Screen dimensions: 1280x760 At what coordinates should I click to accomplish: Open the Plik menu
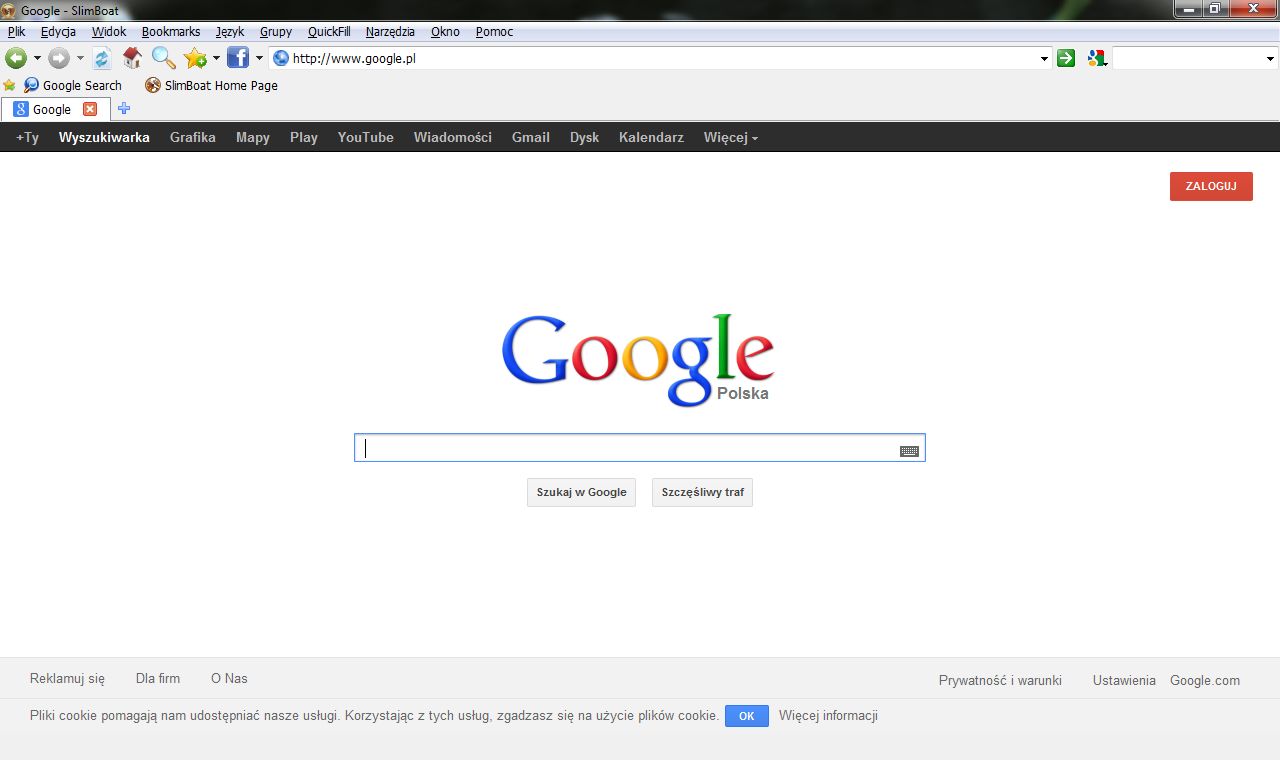pyautogui.click(x=16, y=31)
